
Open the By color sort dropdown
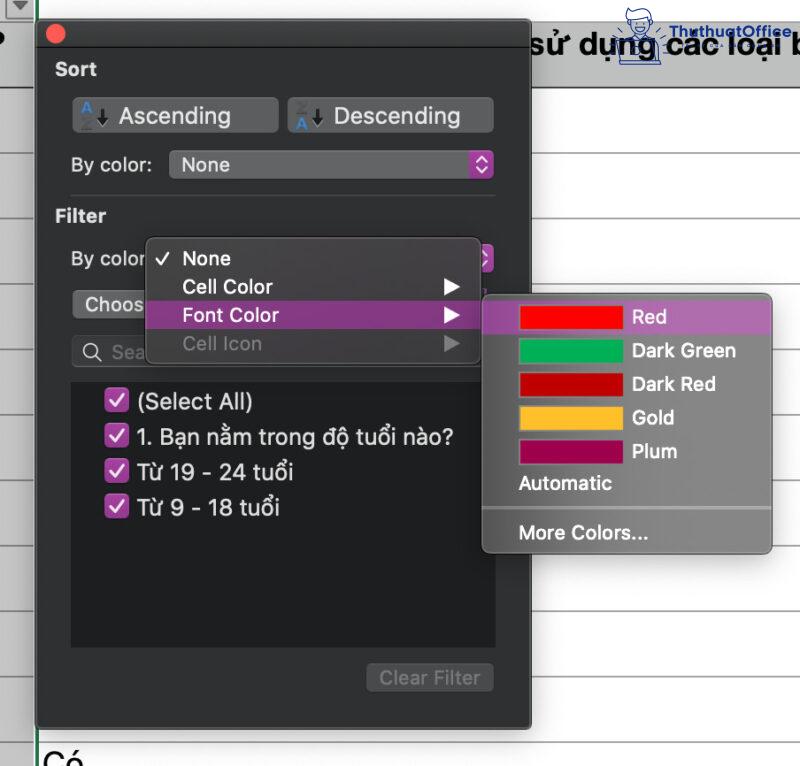coord(330,164)
